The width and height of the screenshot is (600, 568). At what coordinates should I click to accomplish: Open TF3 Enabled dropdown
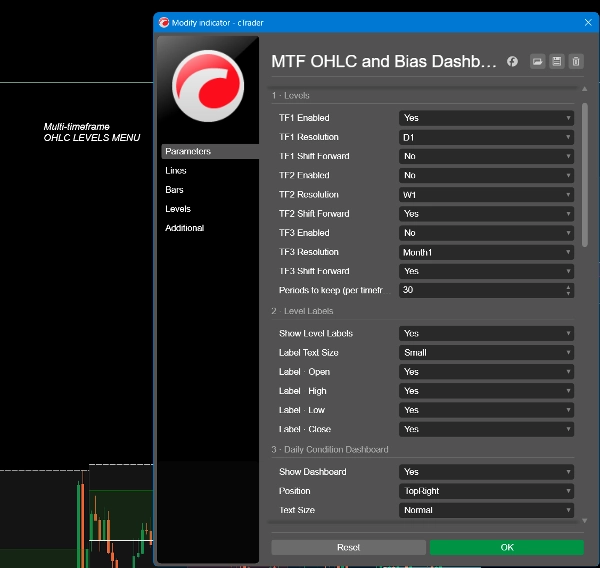point(486,233)
